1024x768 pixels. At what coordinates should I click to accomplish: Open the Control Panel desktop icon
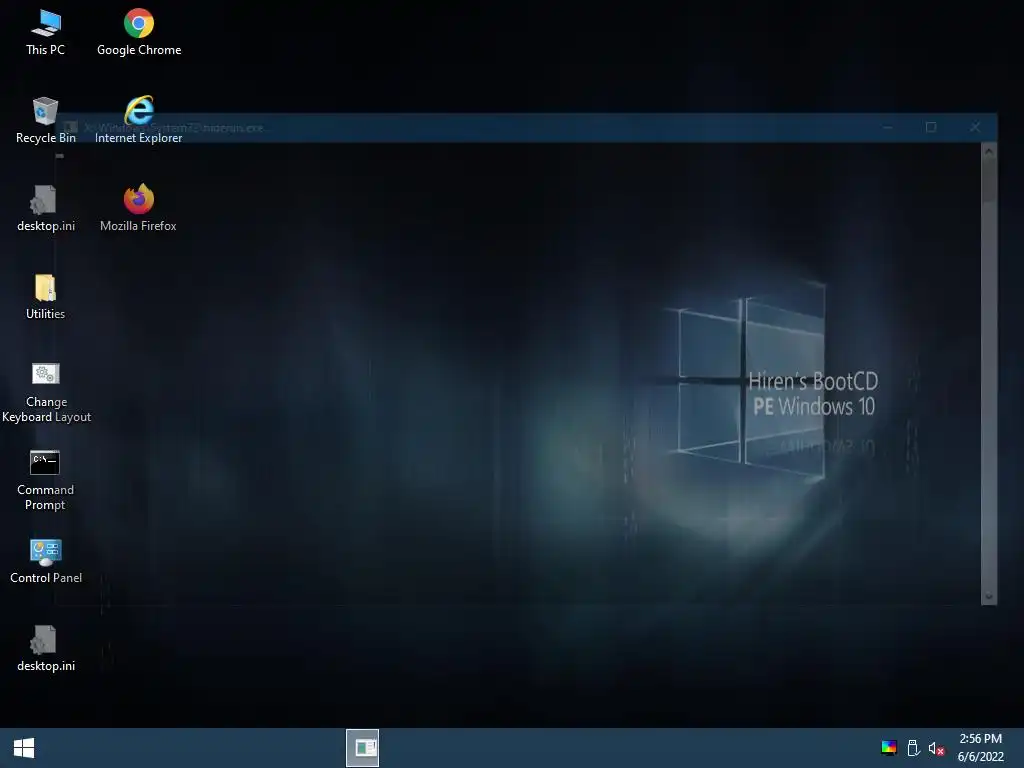tap(46, 561)
